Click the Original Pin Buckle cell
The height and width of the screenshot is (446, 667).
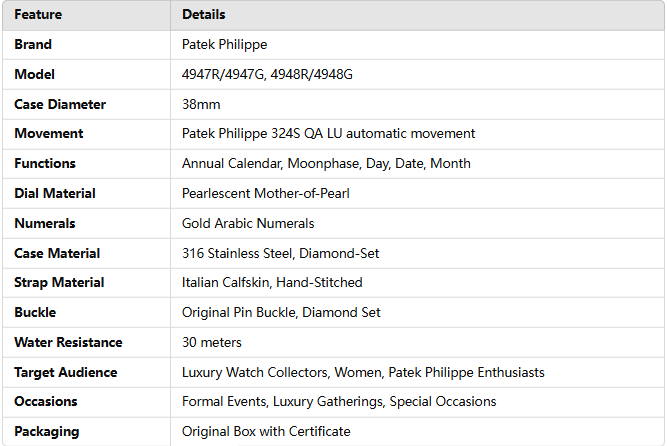pyautogui.click(x=281, y=313)
